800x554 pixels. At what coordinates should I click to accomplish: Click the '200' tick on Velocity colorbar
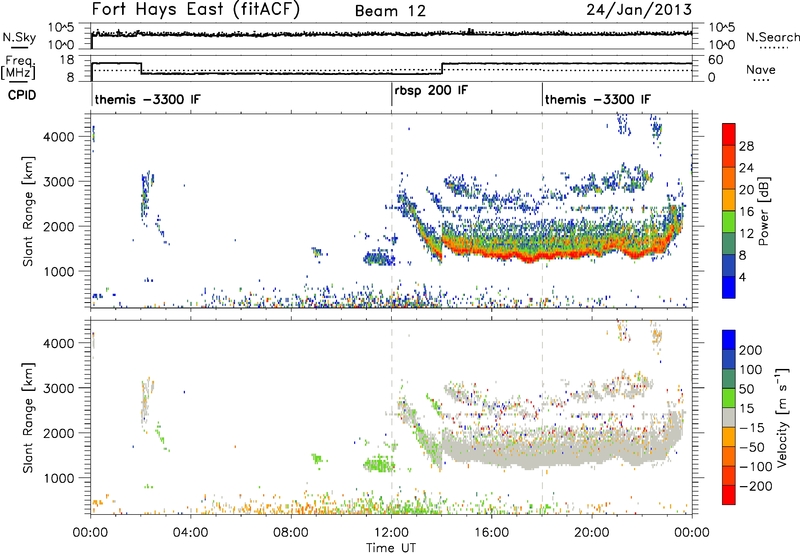click(x=751, y=350)
